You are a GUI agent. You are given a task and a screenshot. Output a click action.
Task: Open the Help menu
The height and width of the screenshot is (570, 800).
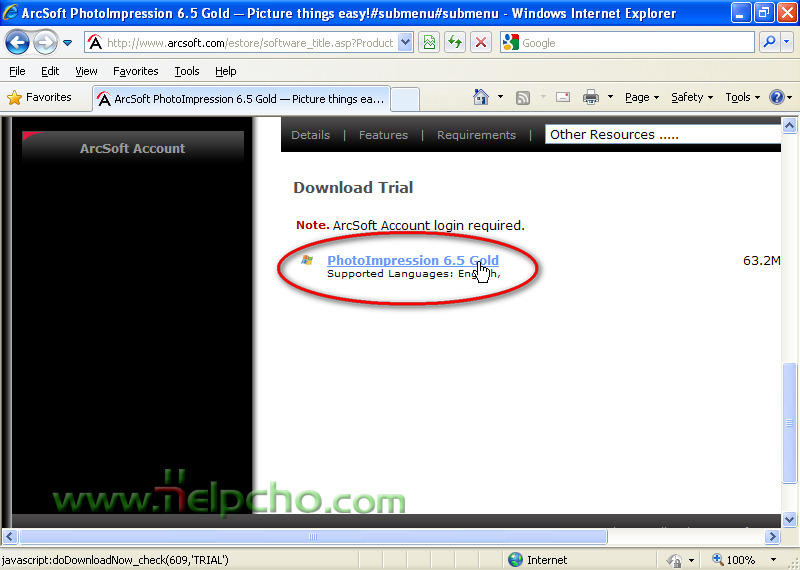pyautogui.click(x=226, y=71)
